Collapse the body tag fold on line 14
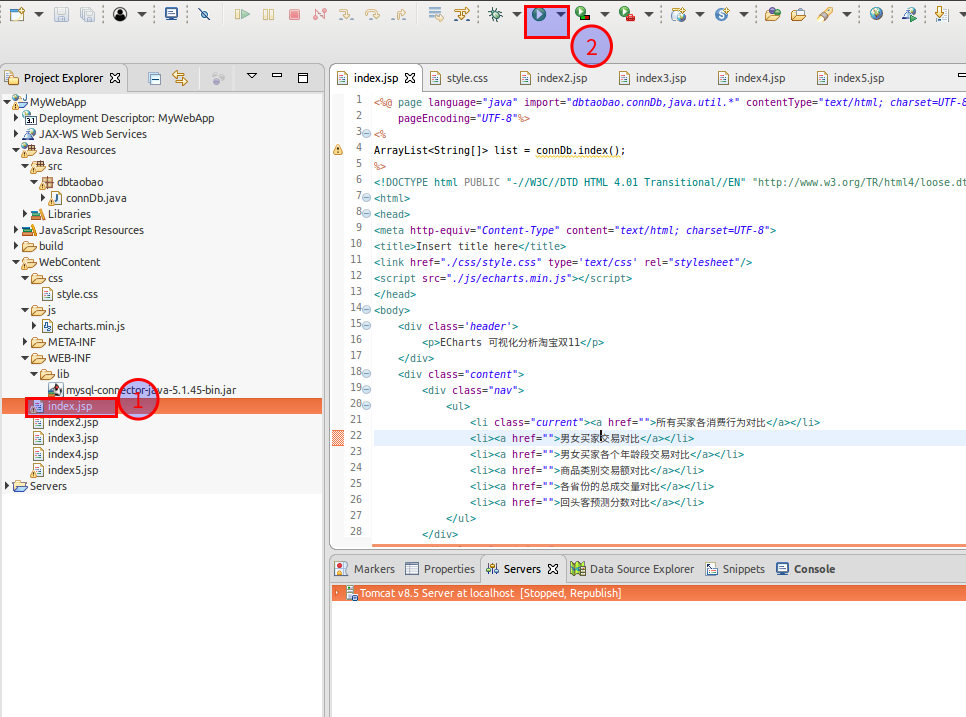The width and height of the screenshot is (966, 717). [366, 310]
